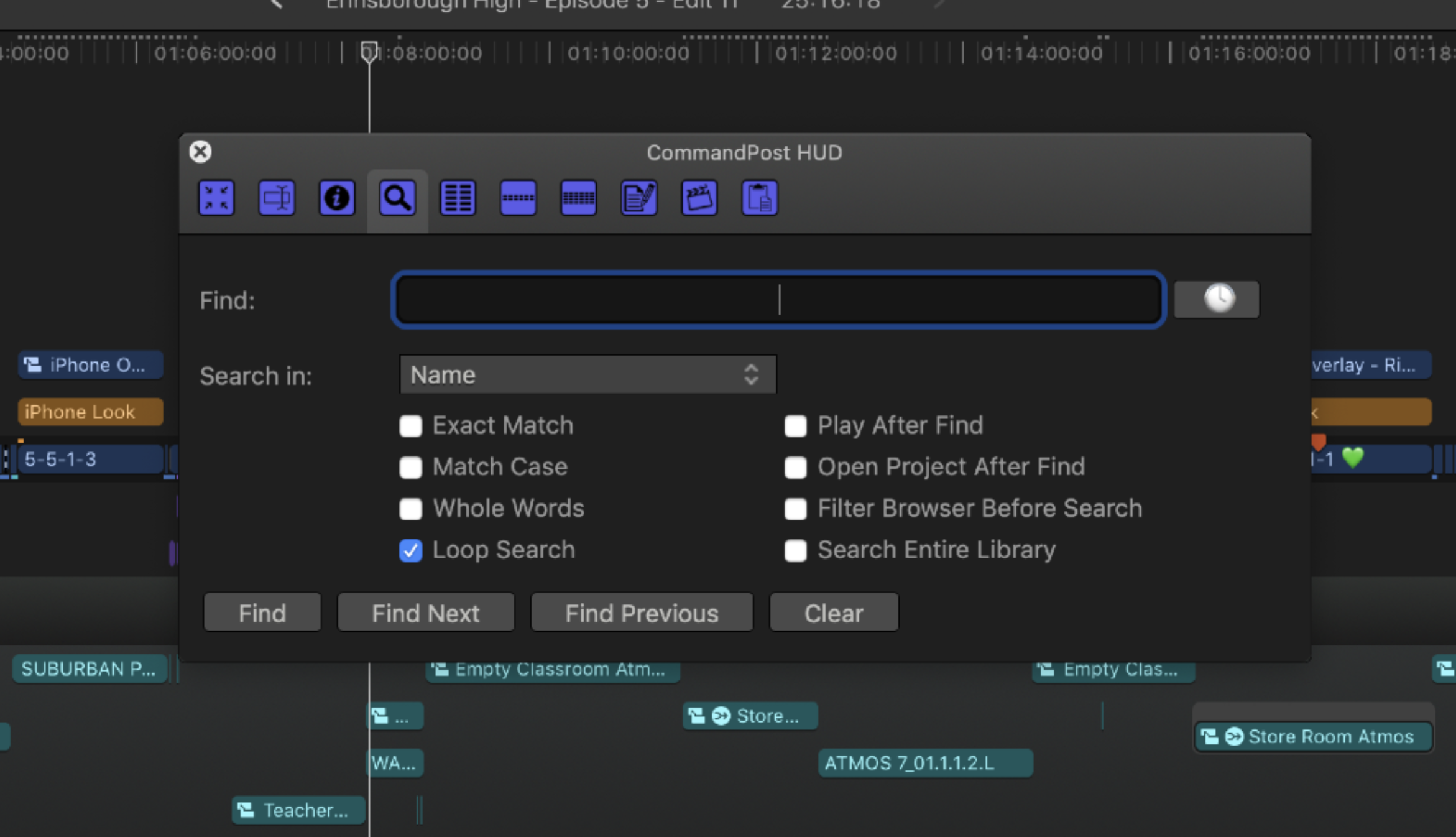Click the Clear button
This screenshot has width=1456, height=837.
point(833,613)
